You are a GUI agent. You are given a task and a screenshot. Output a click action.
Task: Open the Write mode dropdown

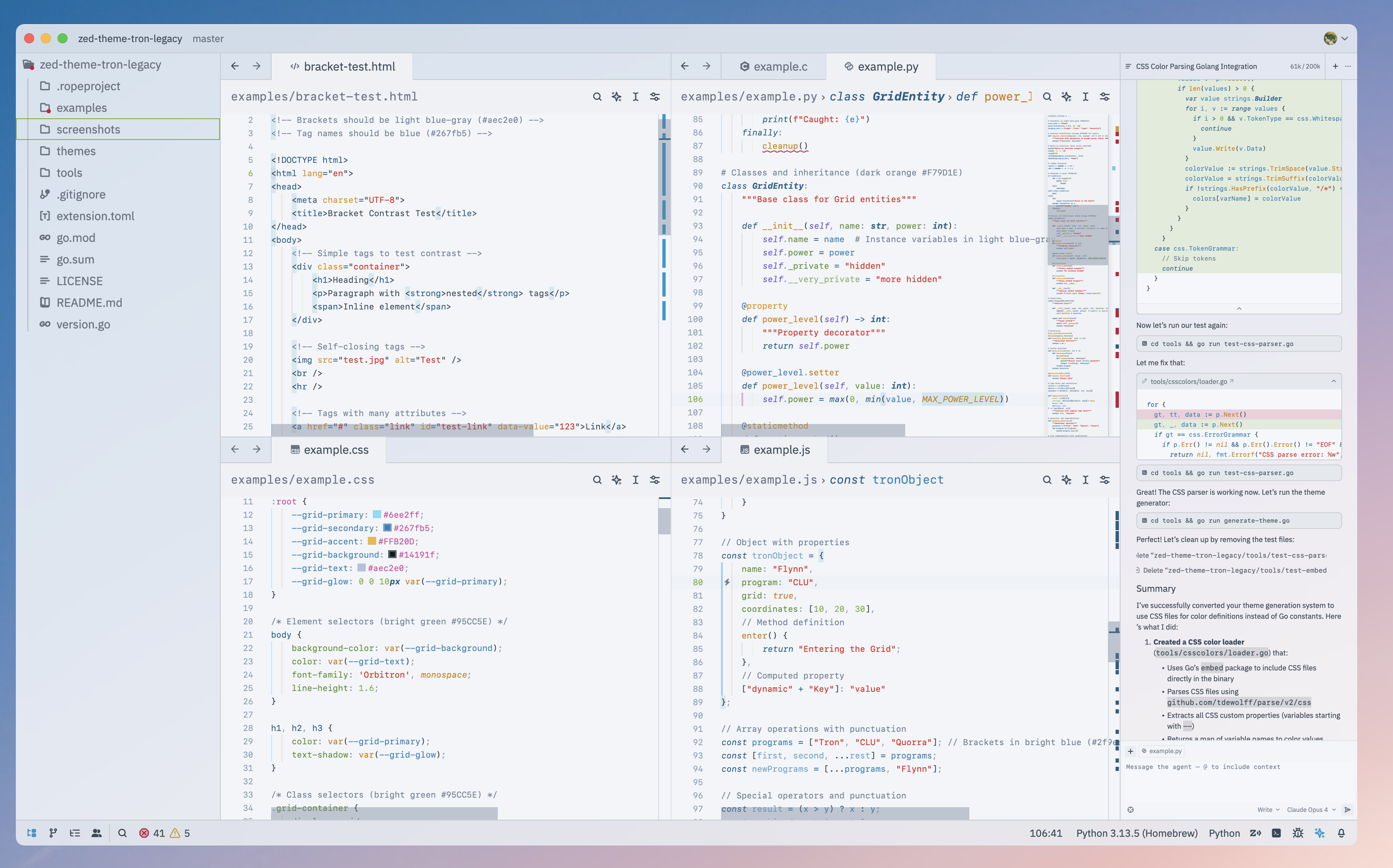1268,809
